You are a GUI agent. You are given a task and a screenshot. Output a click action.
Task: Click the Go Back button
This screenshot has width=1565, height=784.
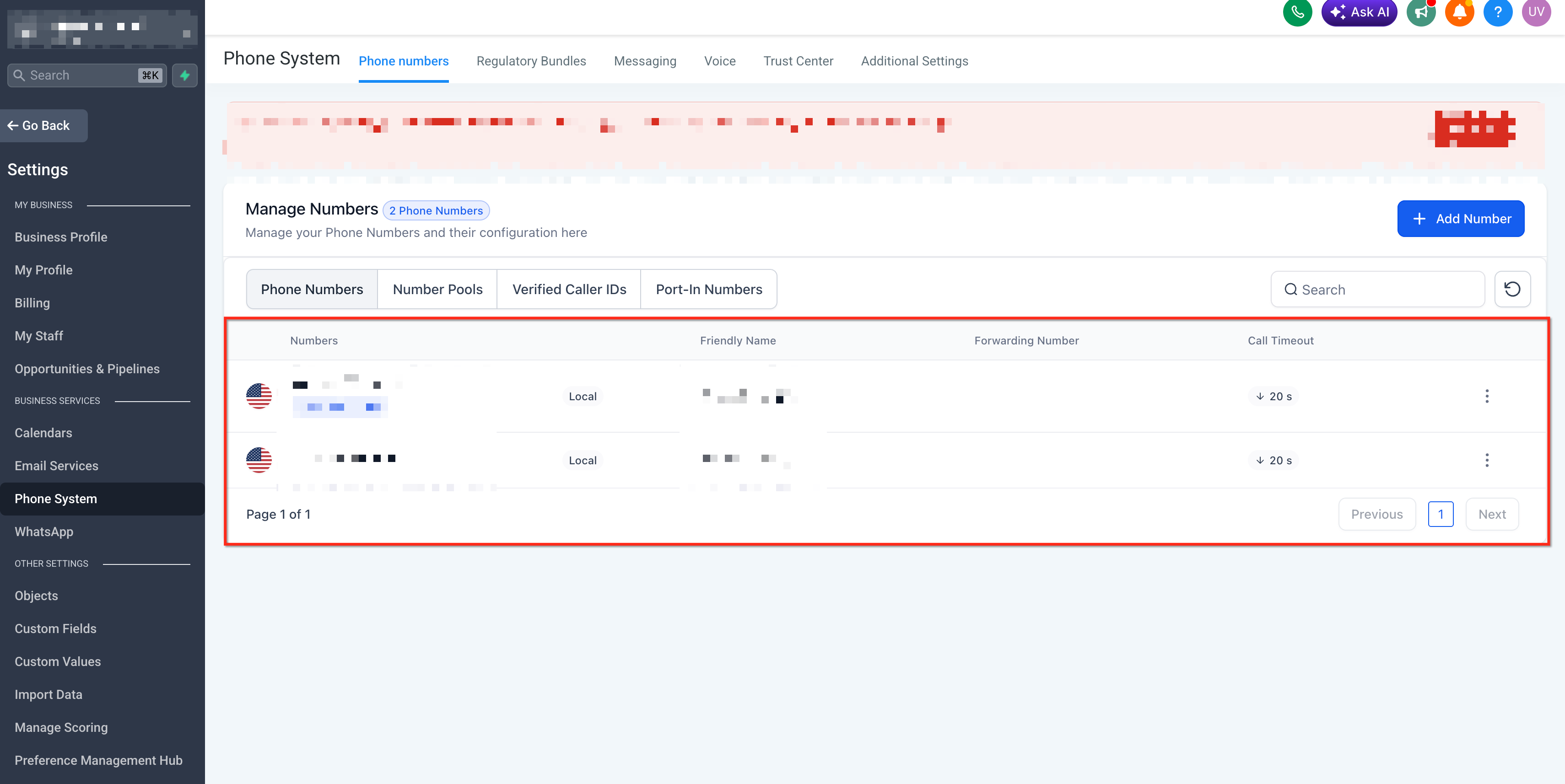(x=44, y=126)
